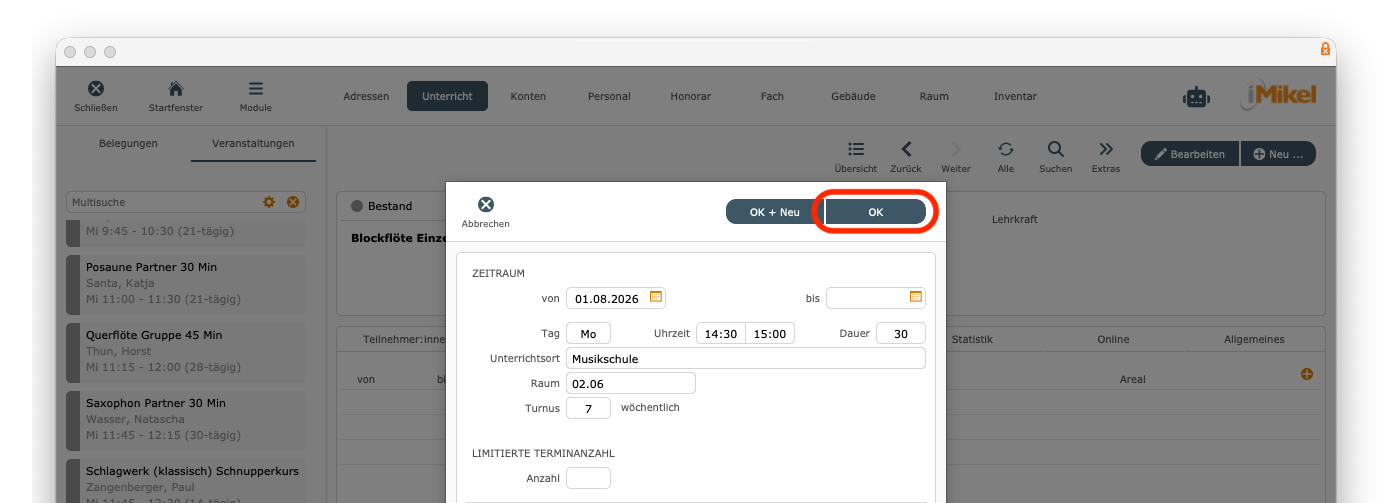1392x503 pixels.
Task: Click the Abbrechen cancel icon in dialog
Action: 485,205
